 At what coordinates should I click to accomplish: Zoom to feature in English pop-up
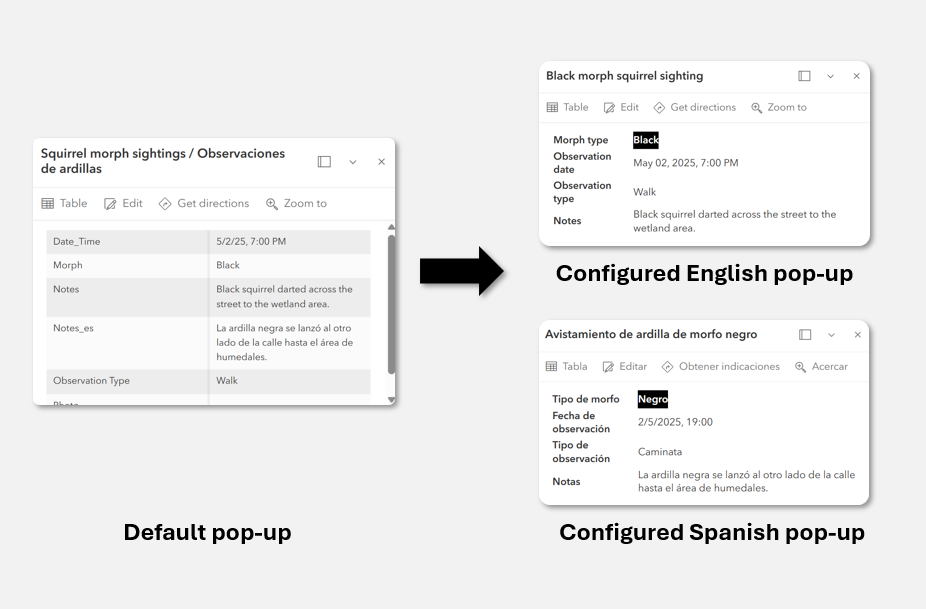(x=779, y=107)
